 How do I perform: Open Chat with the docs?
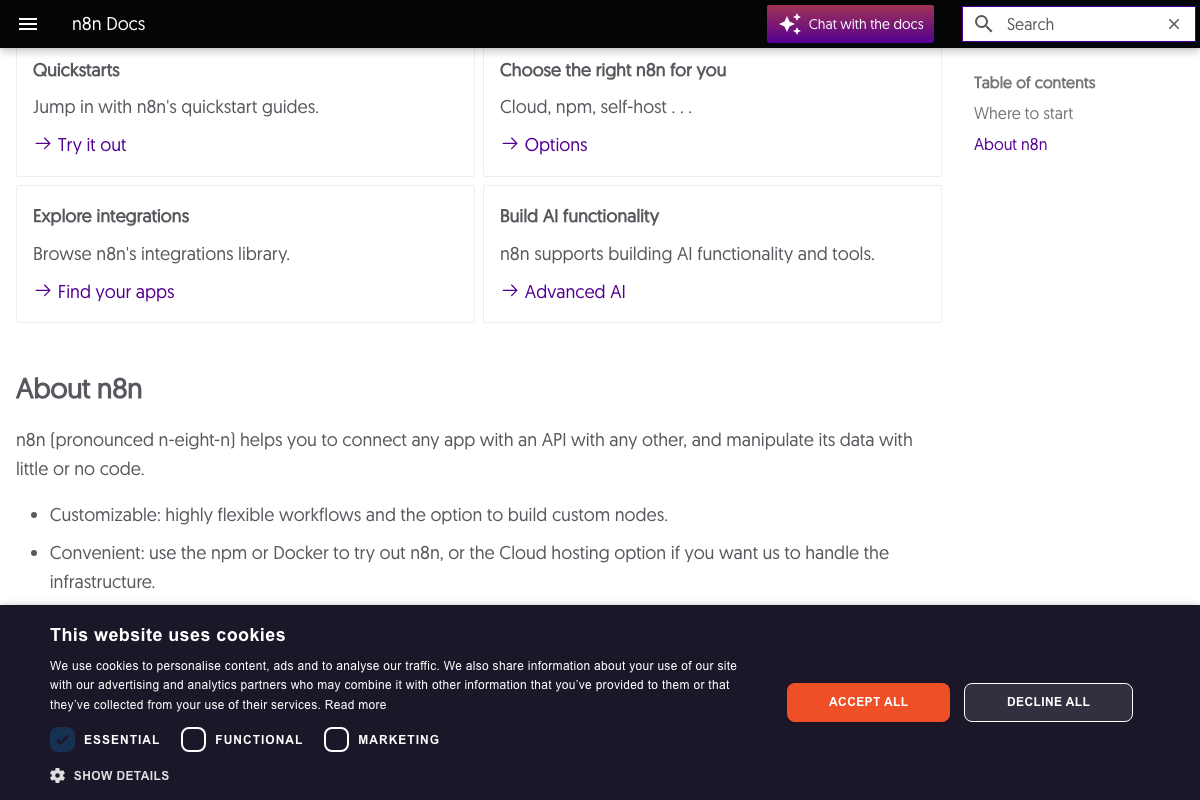pos(850,24)
